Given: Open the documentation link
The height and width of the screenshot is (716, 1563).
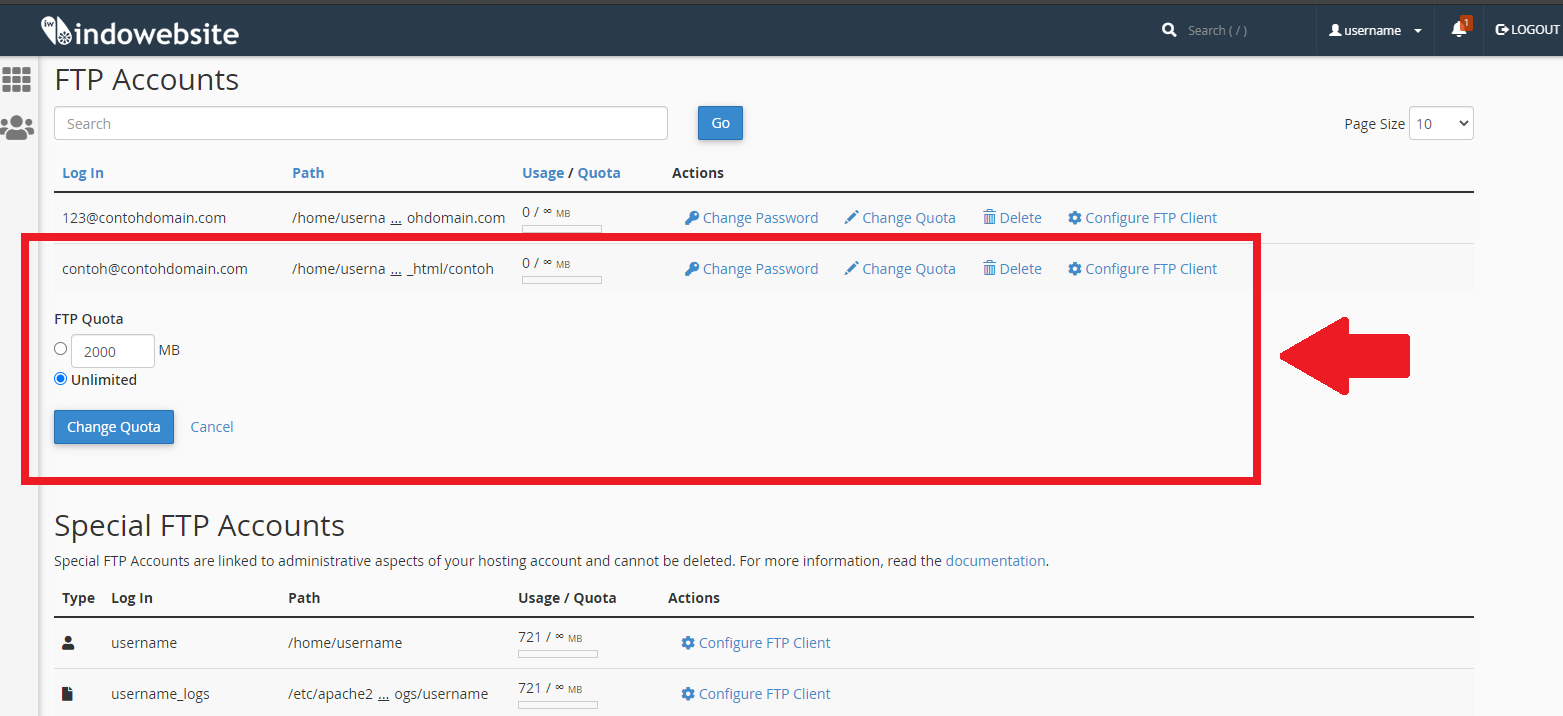Looking at the screenshot, I should click(995, 561).
